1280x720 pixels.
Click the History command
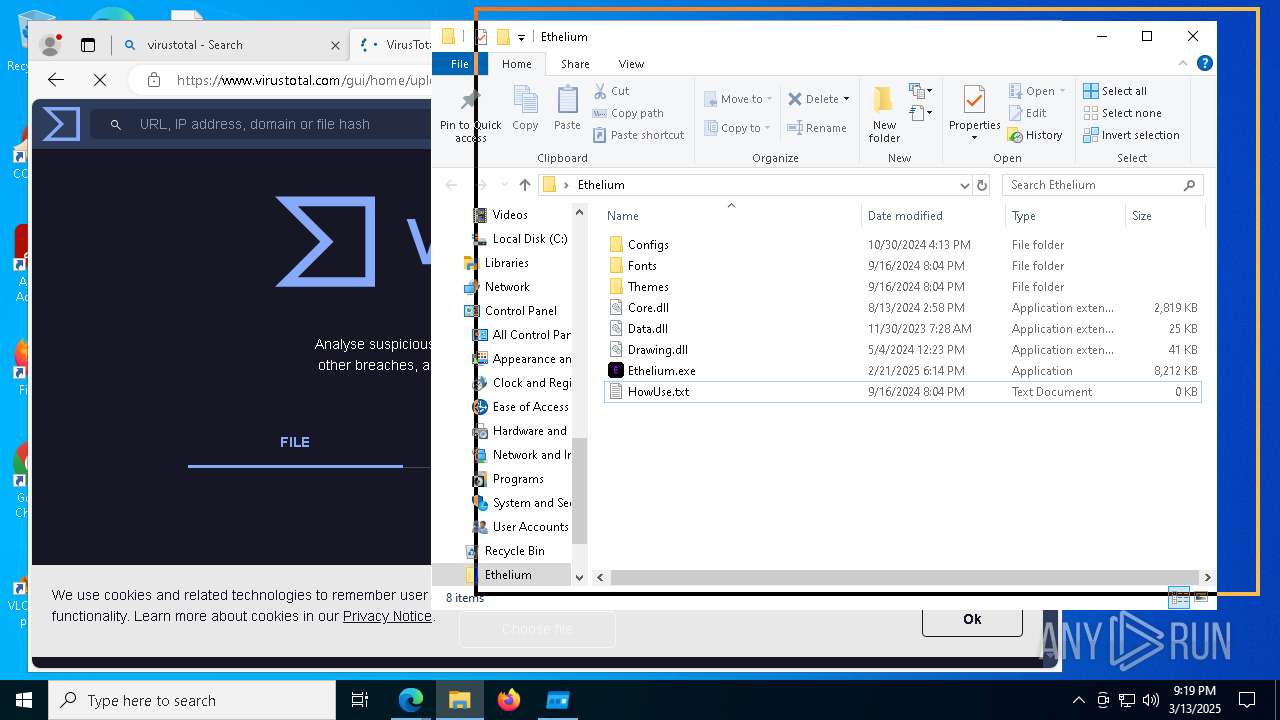click(x=1036, y=135)
